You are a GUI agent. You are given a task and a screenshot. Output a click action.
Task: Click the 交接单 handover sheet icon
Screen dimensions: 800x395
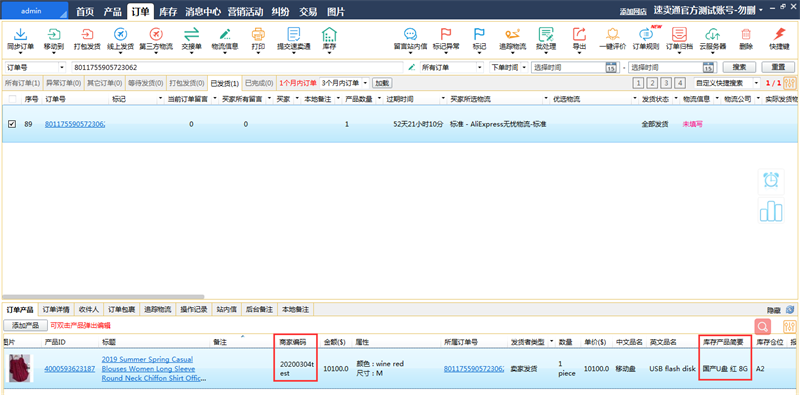click(x=191, y=35)
